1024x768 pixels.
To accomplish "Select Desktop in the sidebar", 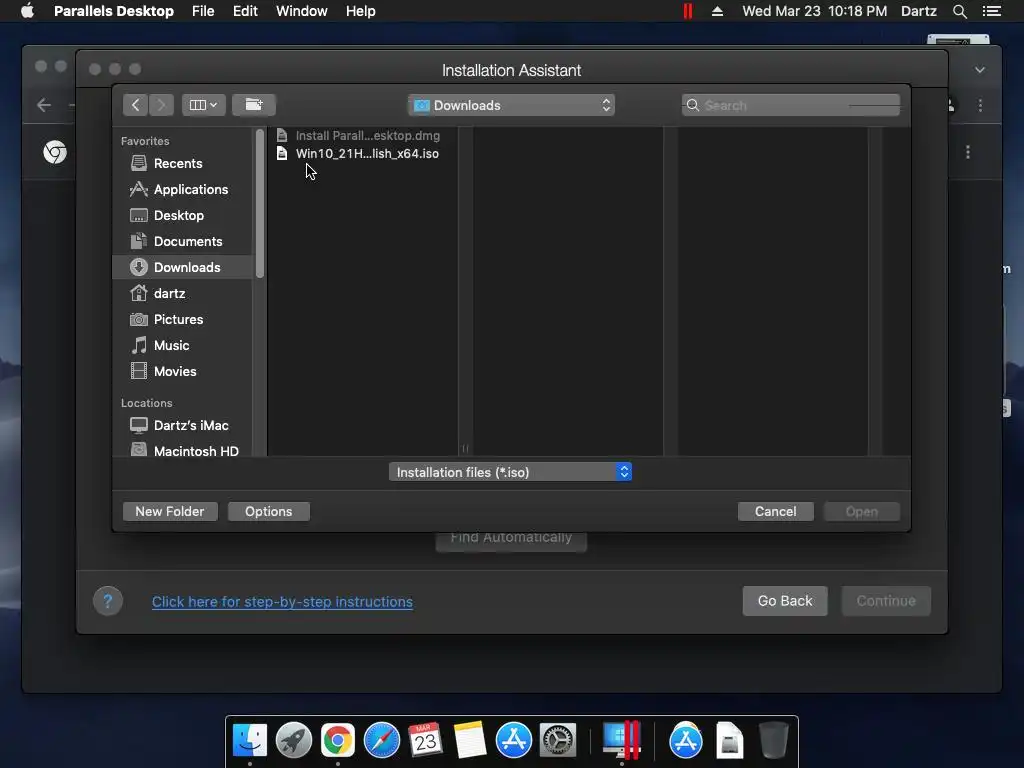I will [x=183, y=216].
